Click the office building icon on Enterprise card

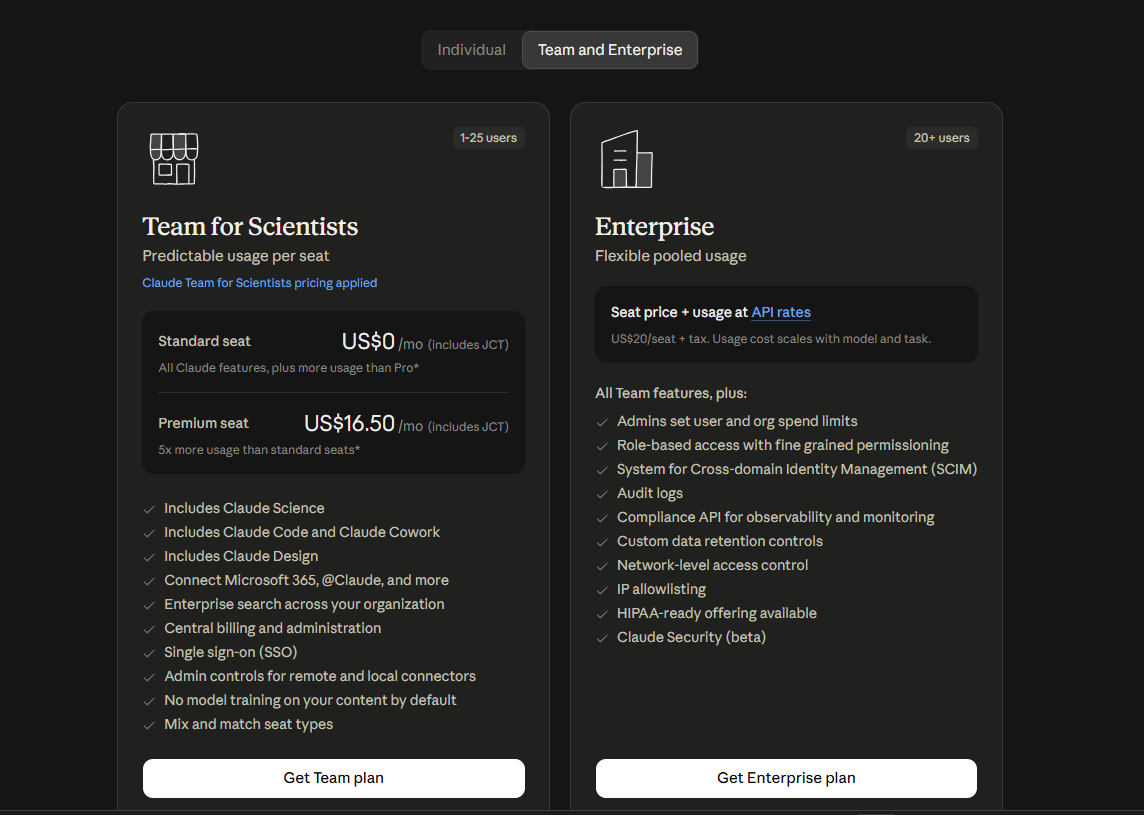pos(627,159)
